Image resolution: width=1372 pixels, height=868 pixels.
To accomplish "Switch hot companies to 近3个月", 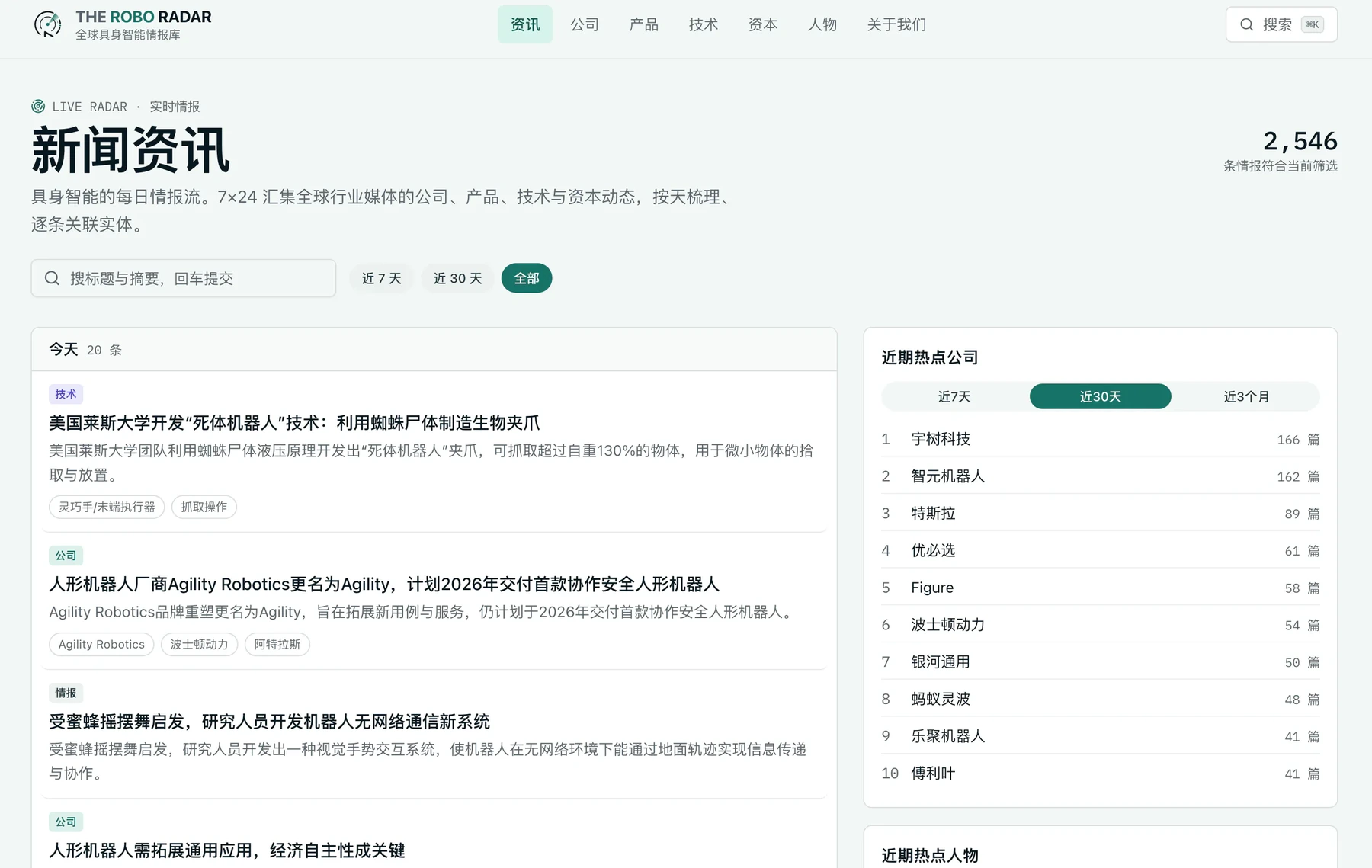I will click(x=1247, y=396).
